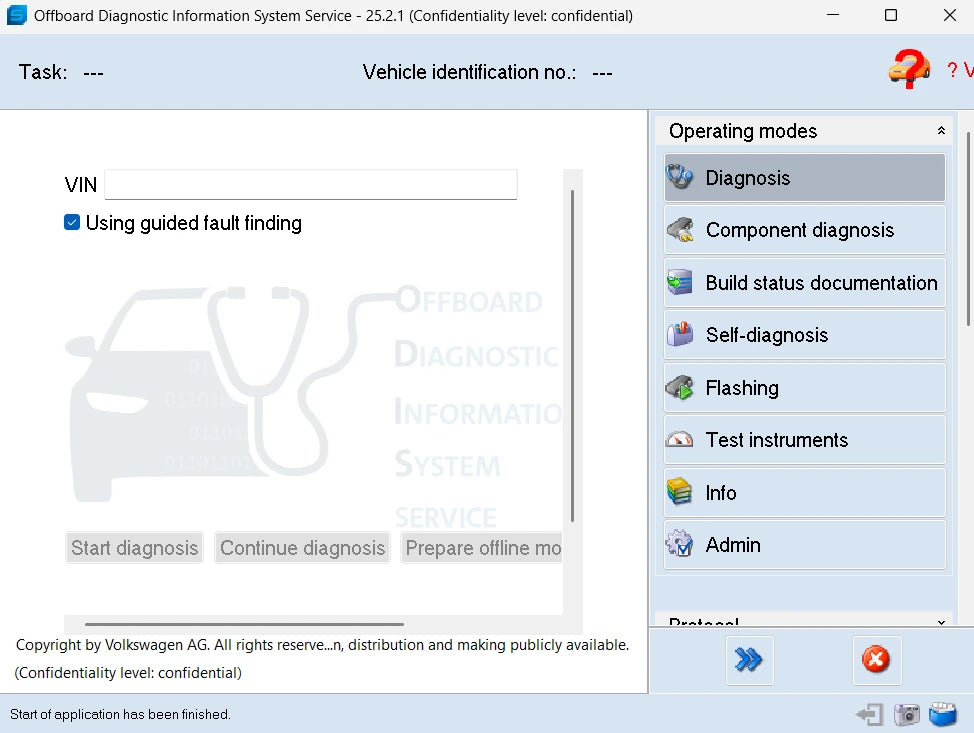The image size is (974, 733).
Task: Click the '(Confidentiality level: confidential)' footer text
Action: pyautogui.click(x=128, y=673)
